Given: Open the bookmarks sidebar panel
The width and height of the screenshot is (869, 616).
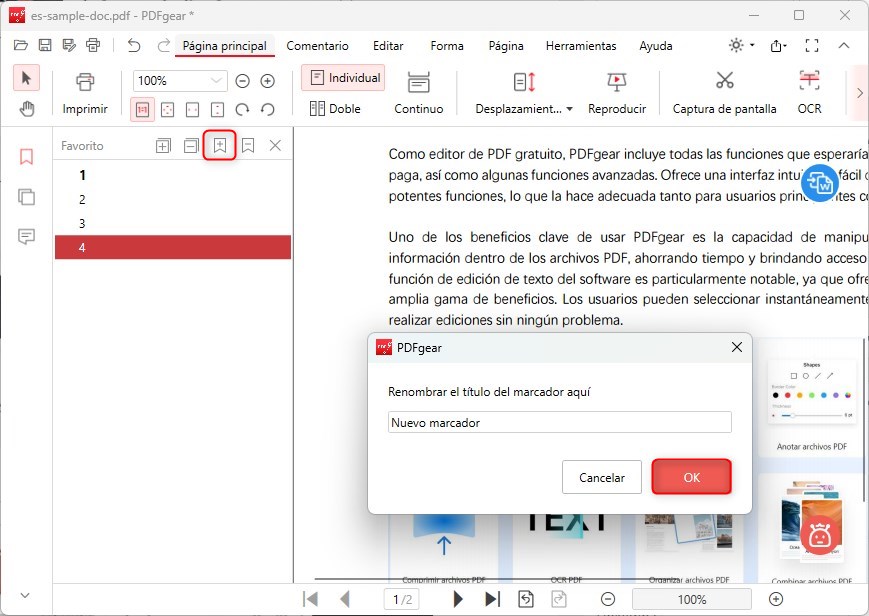Looking at the screenshot, I should (26, 157).
